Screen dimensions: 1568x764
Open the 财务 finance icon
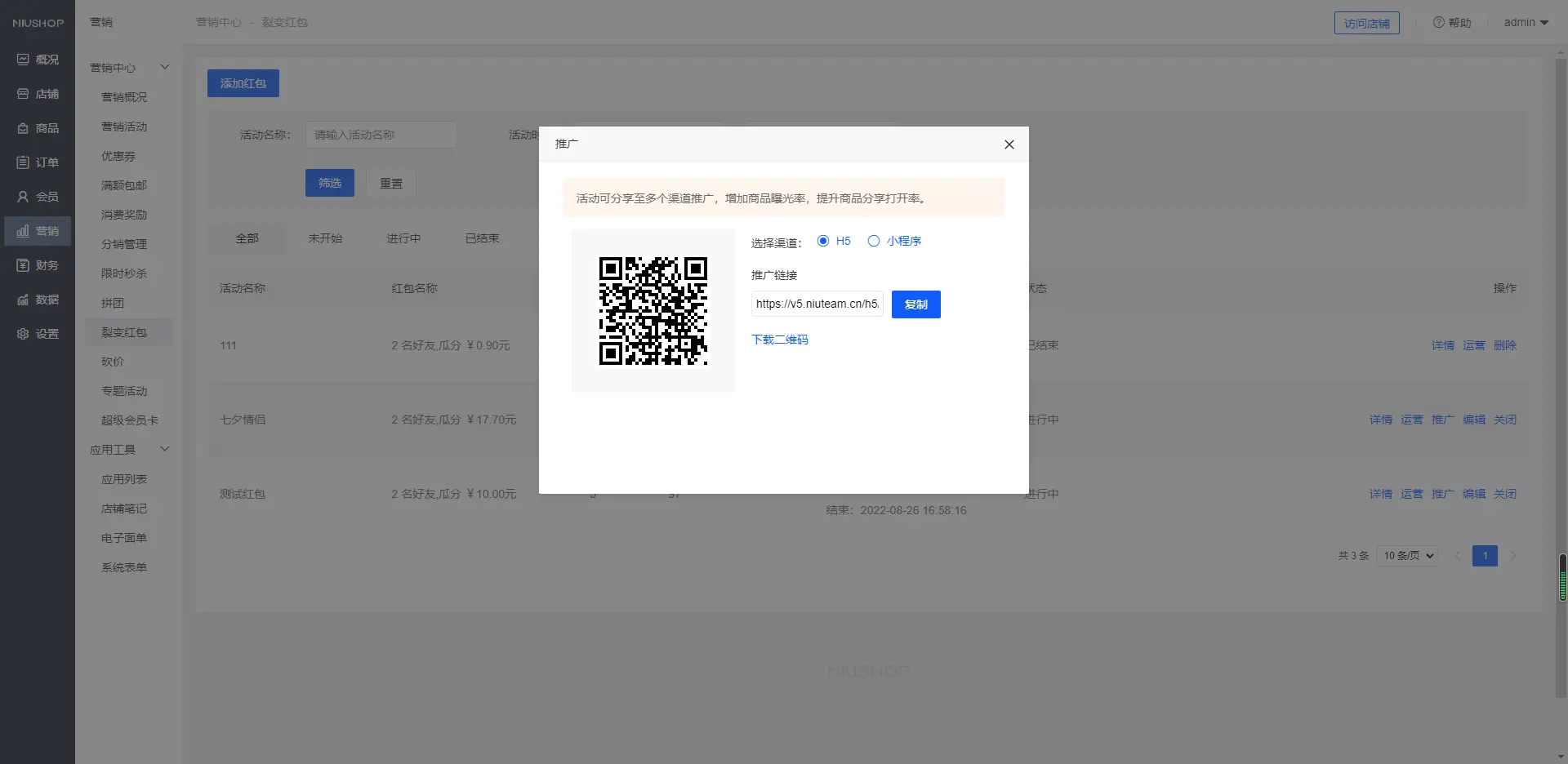(x=23, y=265)
